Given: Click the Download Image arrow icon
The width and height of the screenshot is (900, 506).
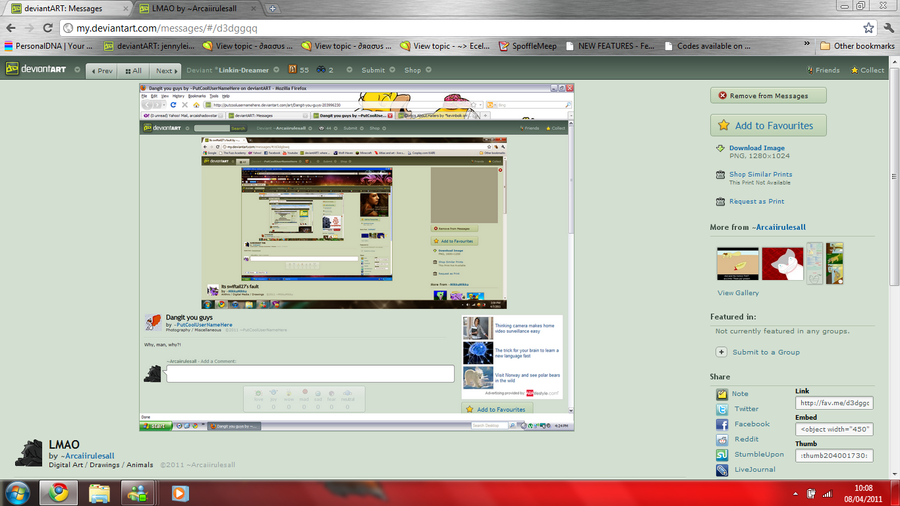Looking at the screenshot, I should [720, 148].
